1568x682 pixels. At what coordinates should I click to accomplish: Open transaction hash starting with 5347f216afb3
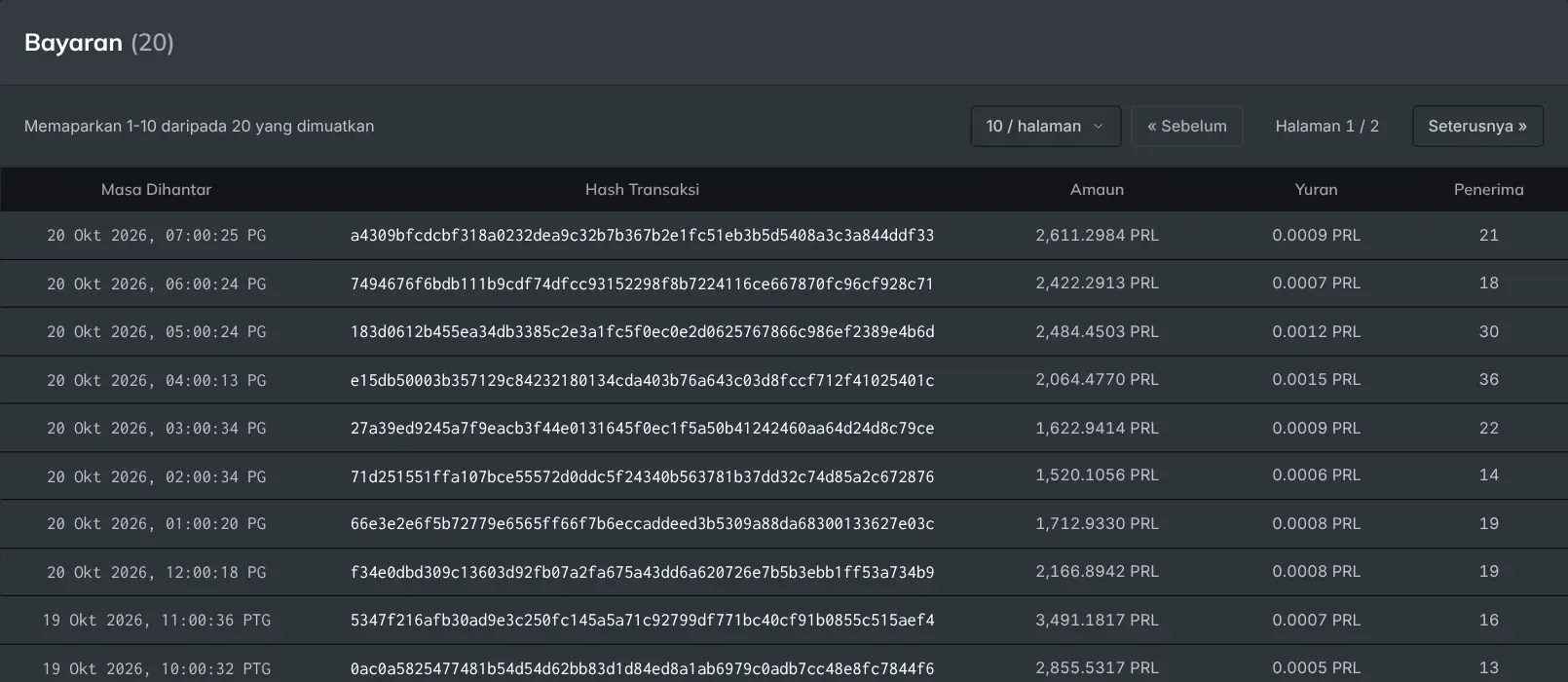click(x=642, y=621)
